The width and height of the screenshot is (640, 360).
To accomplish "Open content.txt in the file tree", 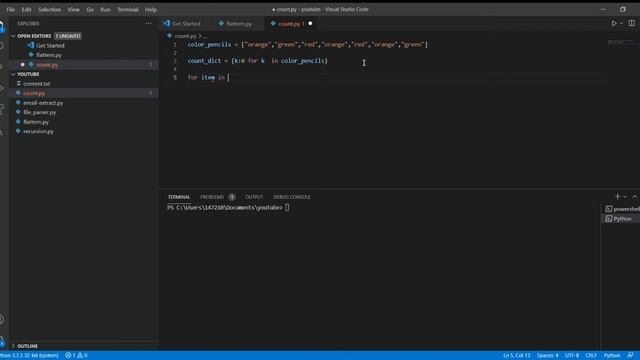I will click(x=36, y=84).
